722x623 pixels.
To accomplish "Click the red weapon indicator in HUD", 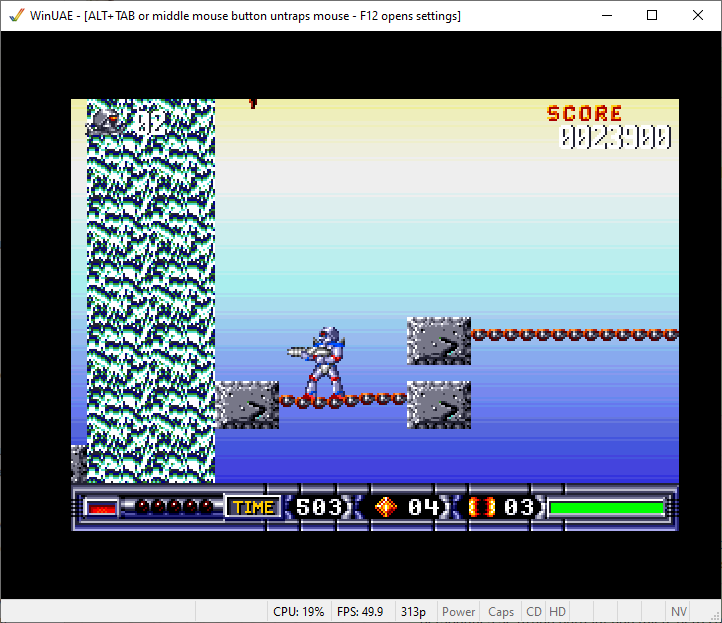I will (102, 508).
